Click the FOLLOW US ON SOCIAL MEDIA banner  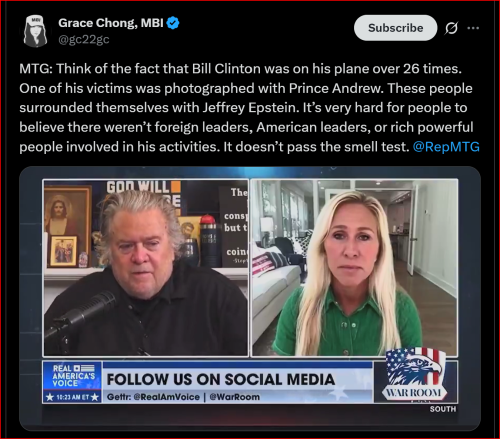pos(221,380)
